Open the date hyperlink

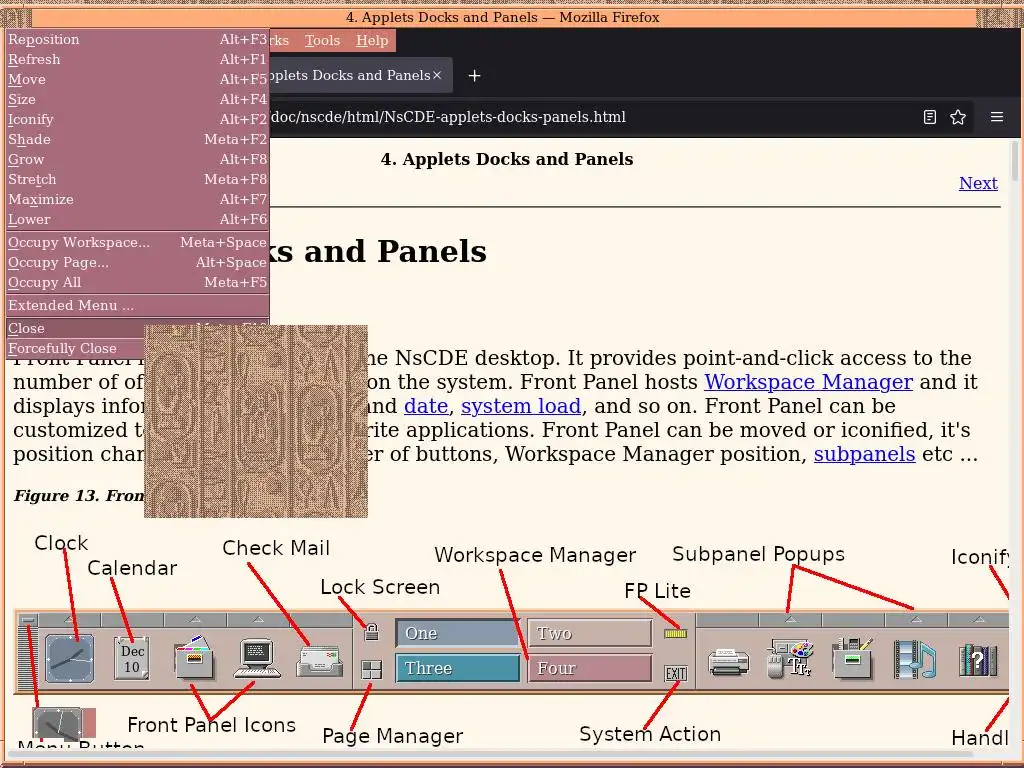426,406
